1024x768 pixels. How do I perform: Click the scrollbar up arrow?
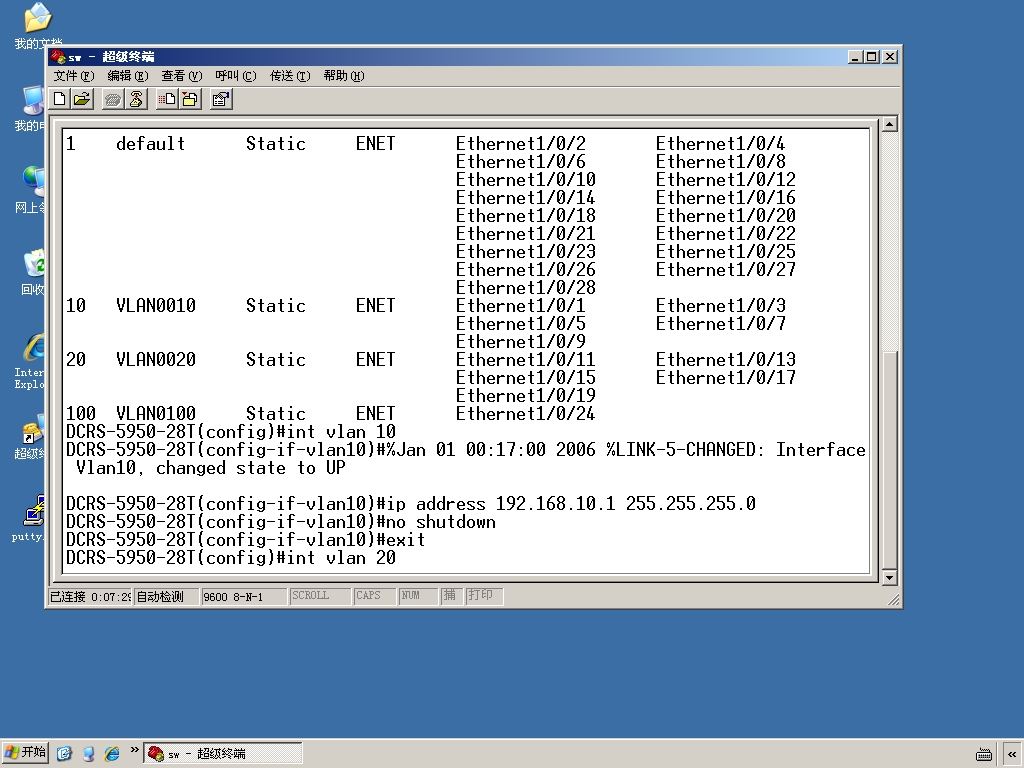(889, 123)
